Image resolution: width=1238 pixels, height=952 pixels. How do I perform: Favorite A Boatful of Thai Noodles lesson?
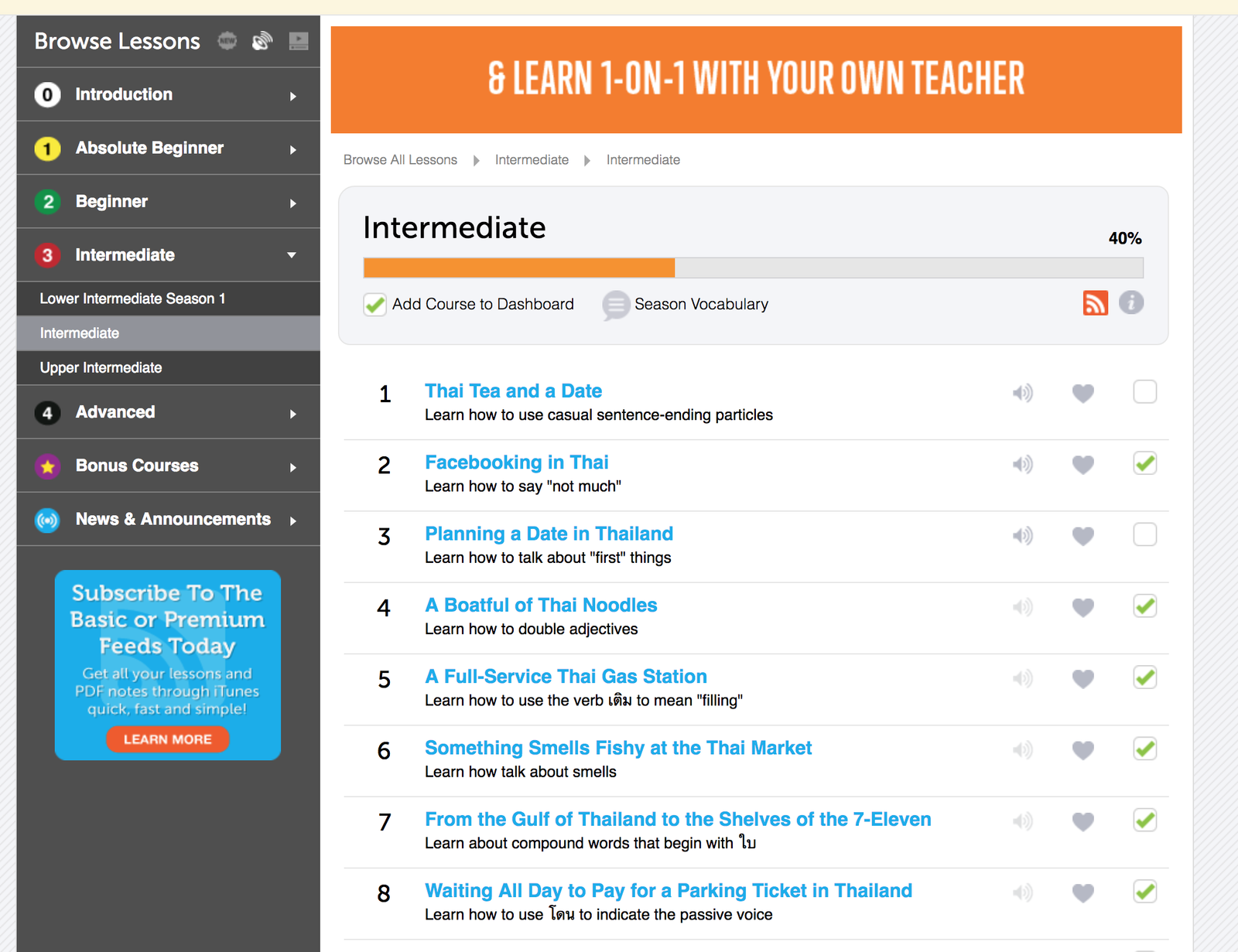coord(1082,608)
